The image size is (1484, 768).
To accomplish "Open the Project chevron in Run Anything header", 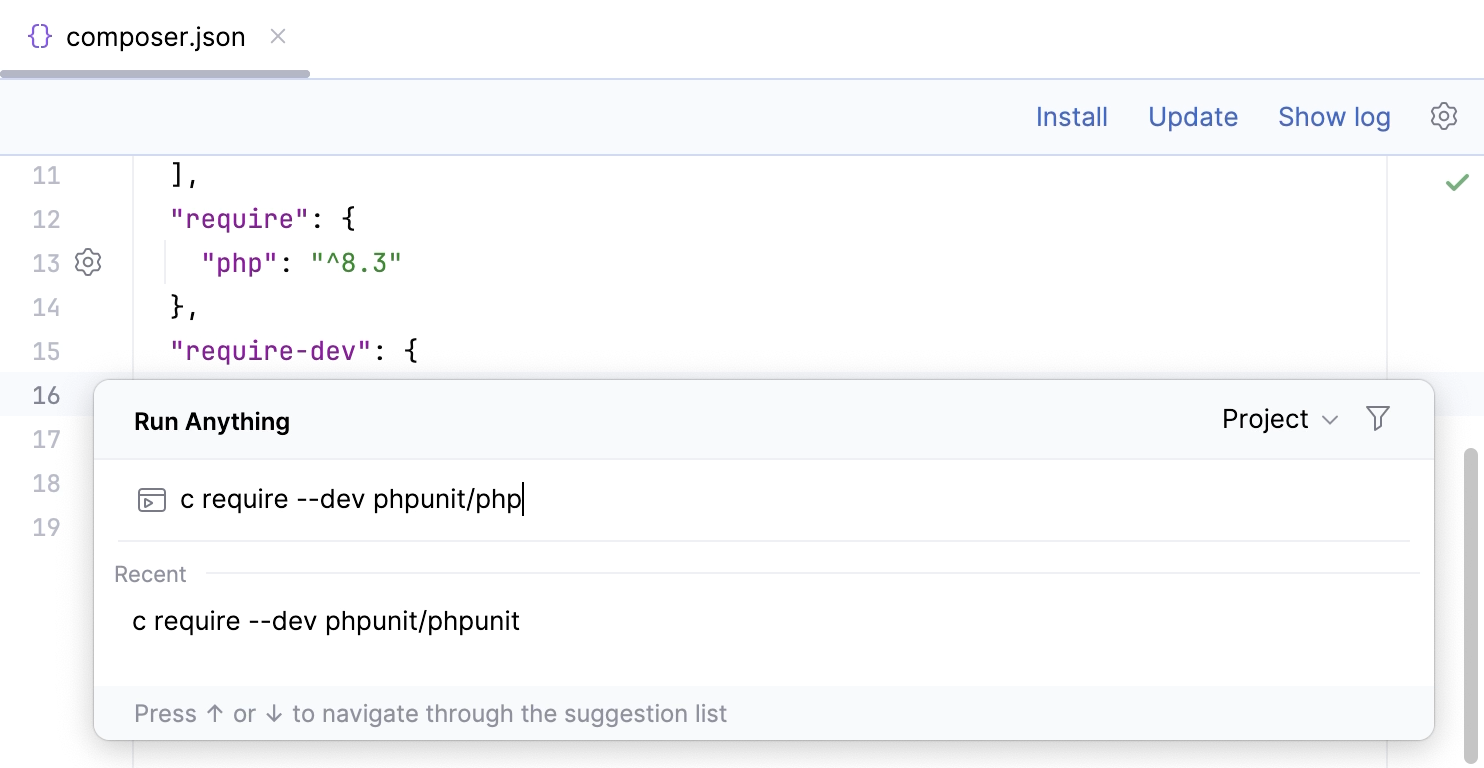I will point(1330,420).
